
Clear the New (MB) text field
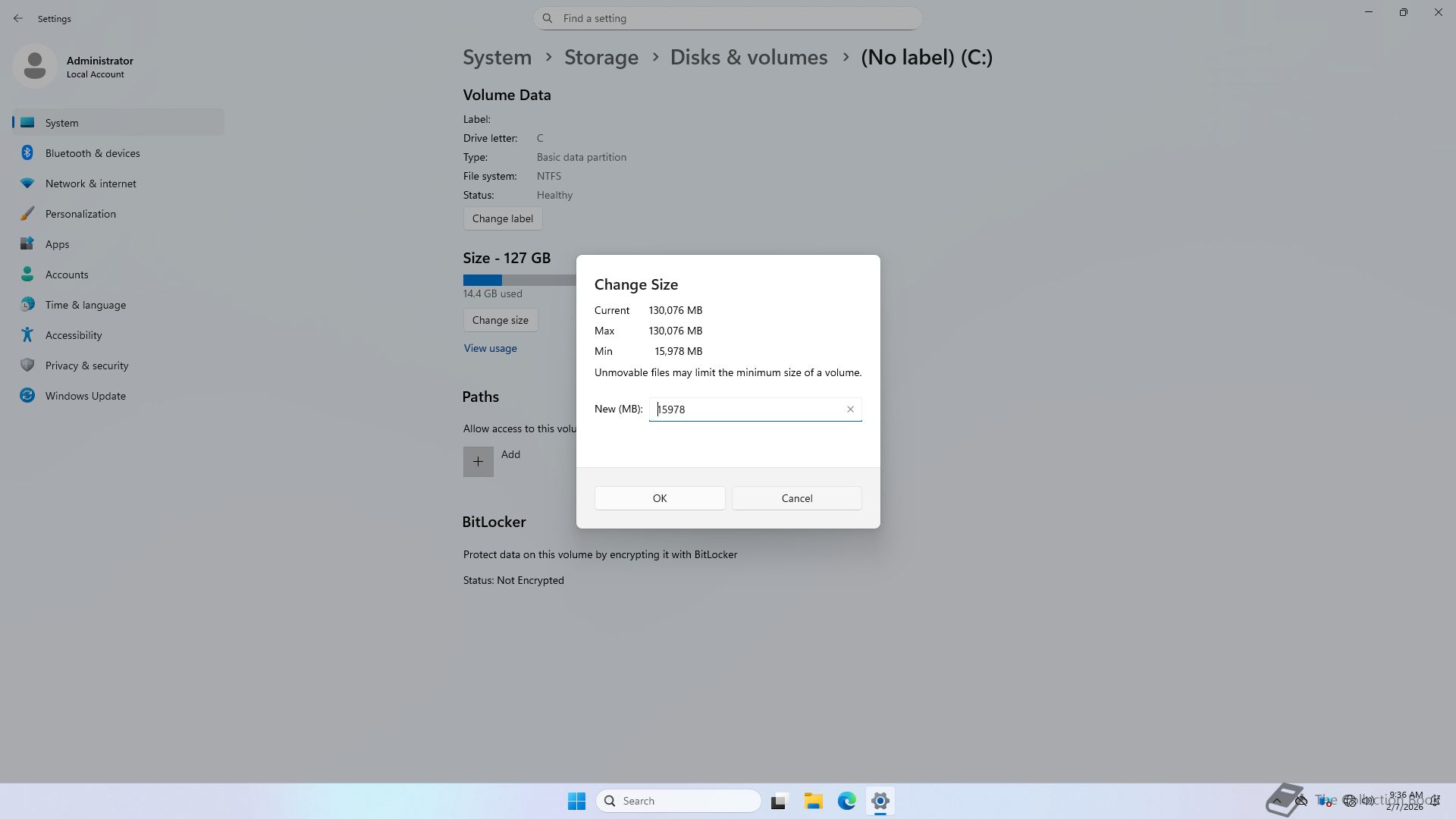850,409
